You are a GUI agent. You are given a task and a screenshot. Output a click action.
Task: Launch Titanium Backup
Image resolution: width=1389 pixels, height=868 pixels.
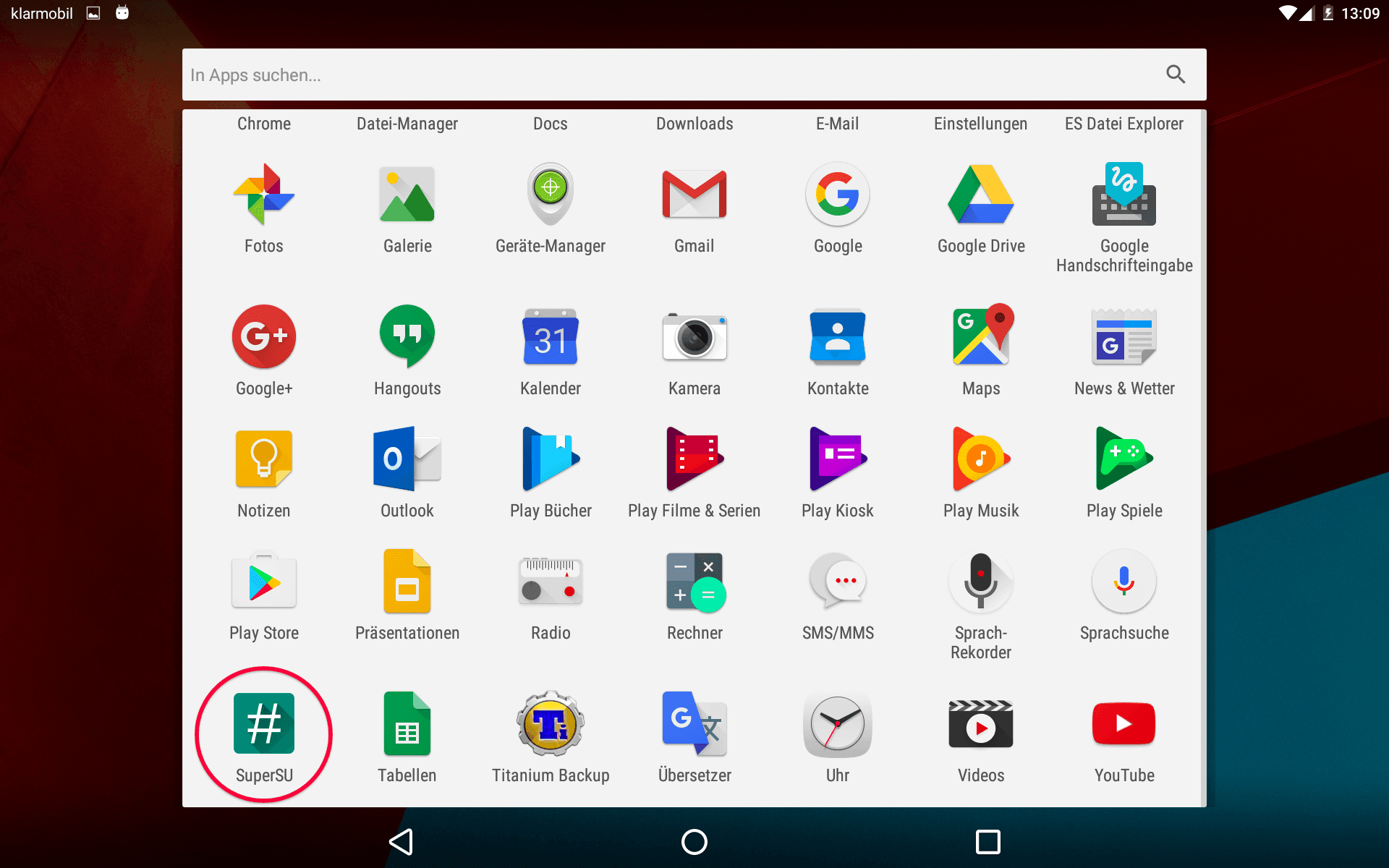pyautogui.click(x=551, y=724)
